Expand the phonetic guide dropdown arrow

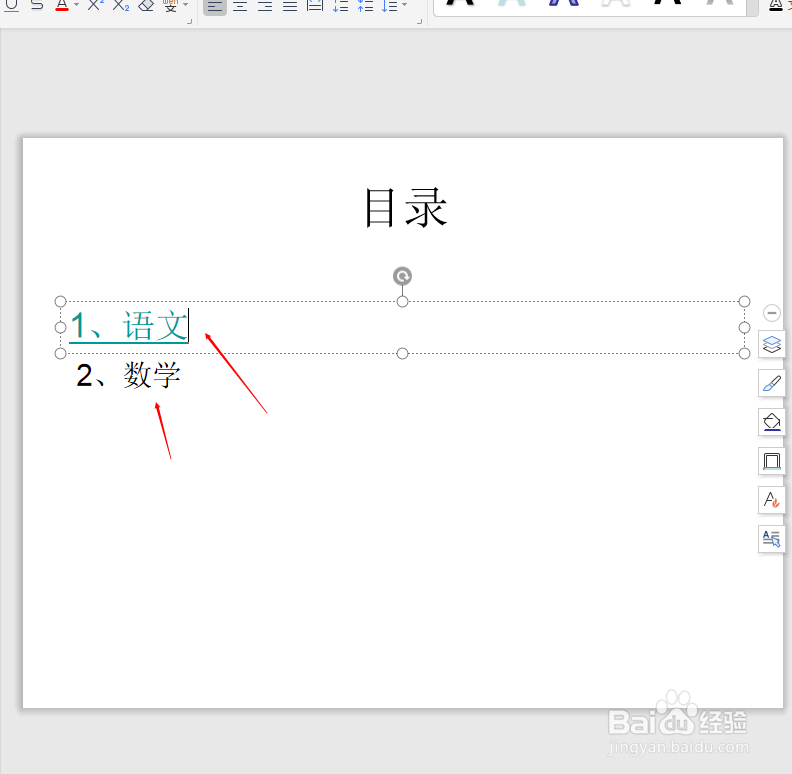click(186, 5)
